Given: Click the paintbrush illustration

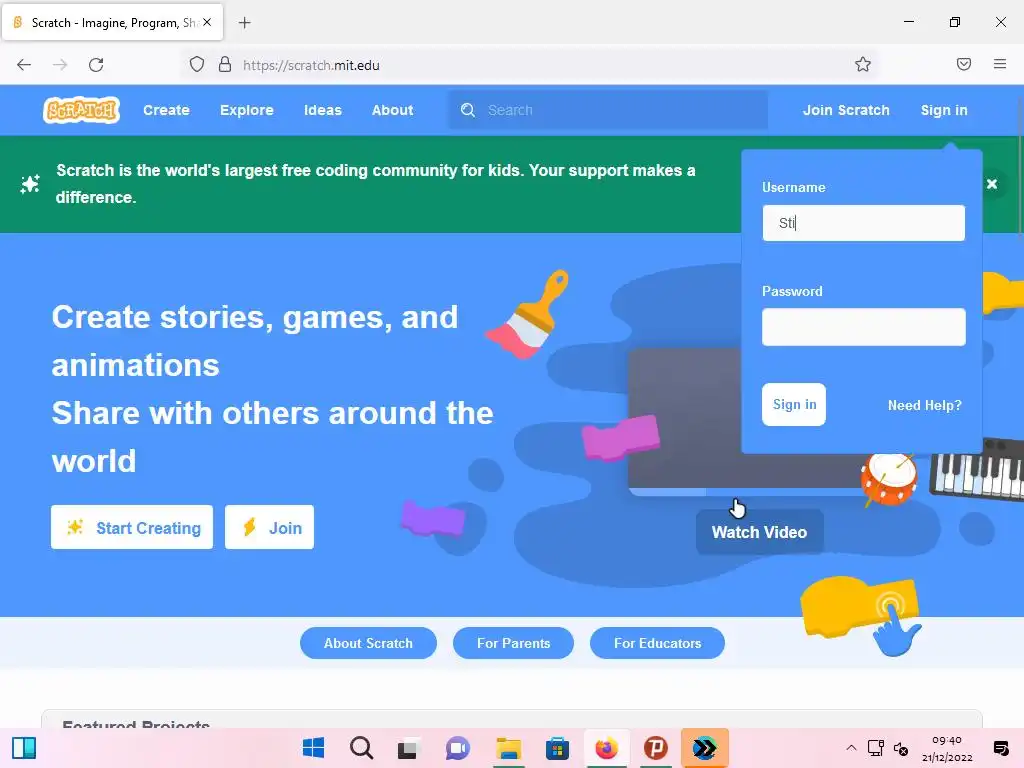Looking at the screenshot, I should click(x=528, y=314).
